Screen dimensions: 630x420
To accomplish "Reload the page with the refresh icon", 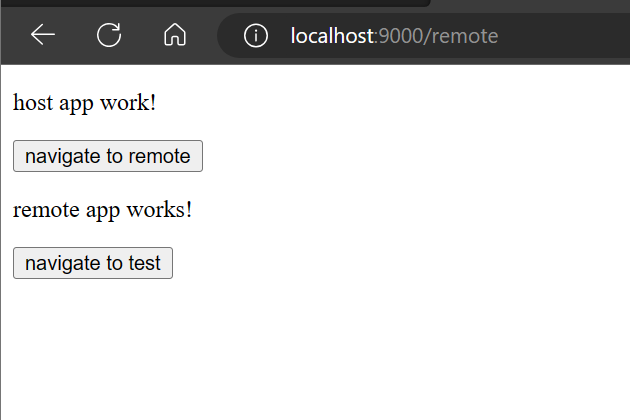I will click(109, 35).
